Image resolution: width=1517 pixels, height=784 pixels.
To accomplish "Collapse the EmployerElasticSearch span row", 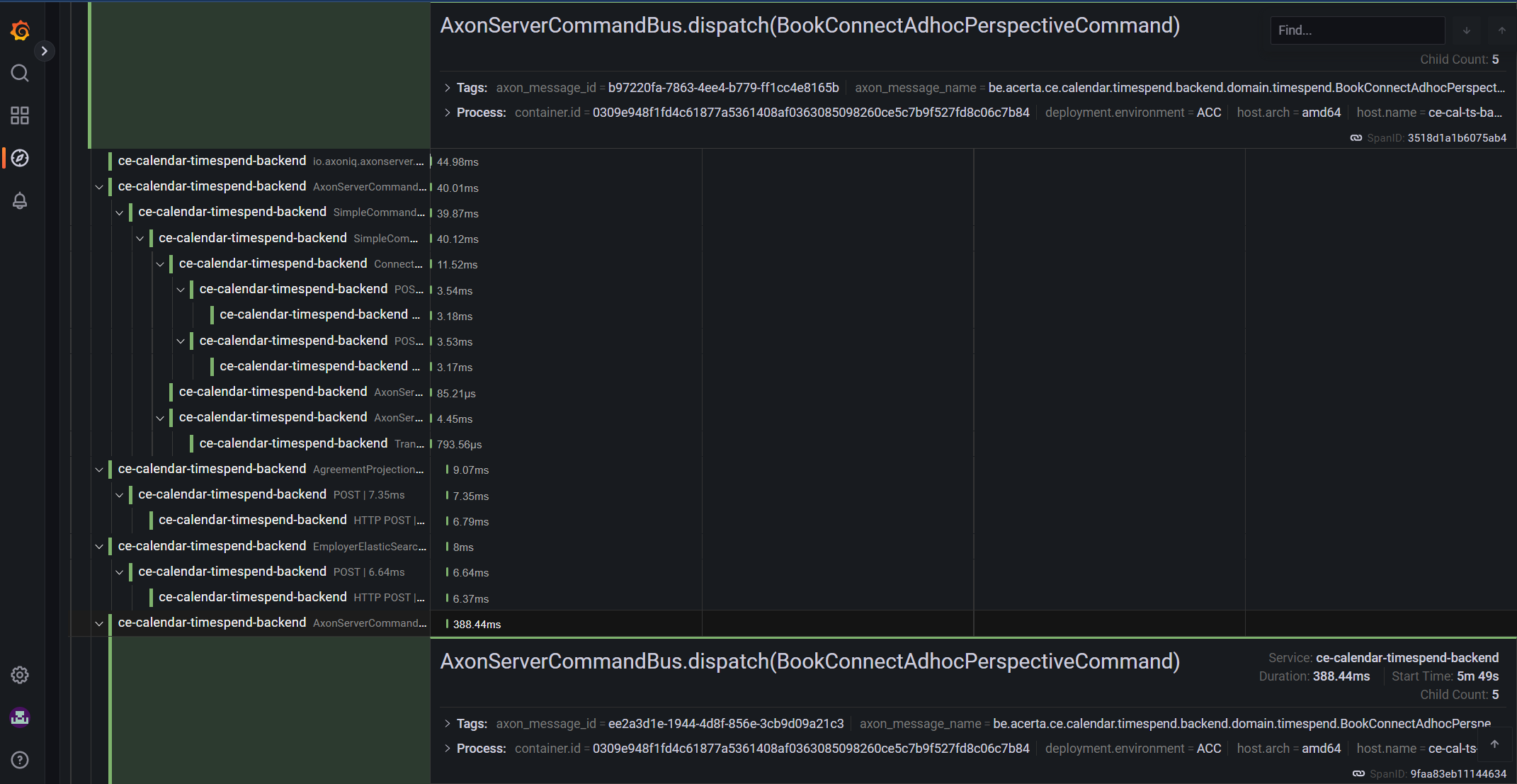I will click(x=99, y=547).
